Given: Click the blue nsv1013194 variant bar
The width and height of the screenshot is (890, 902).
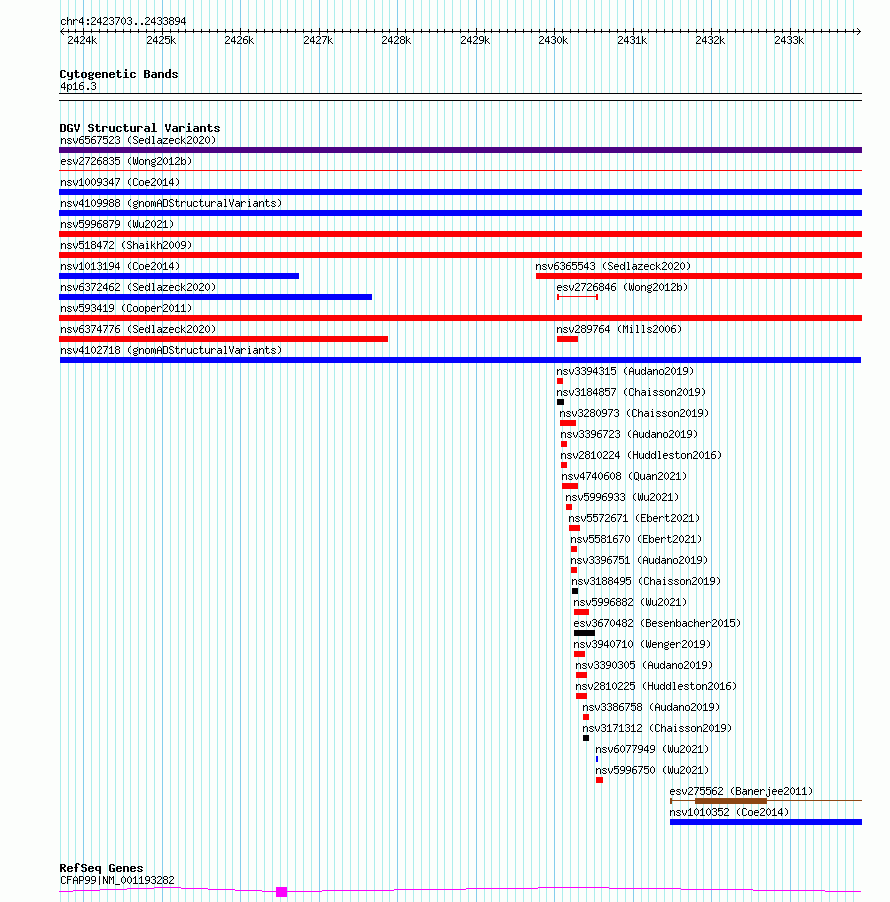Looking at the screenshot, I should point(179,276).
